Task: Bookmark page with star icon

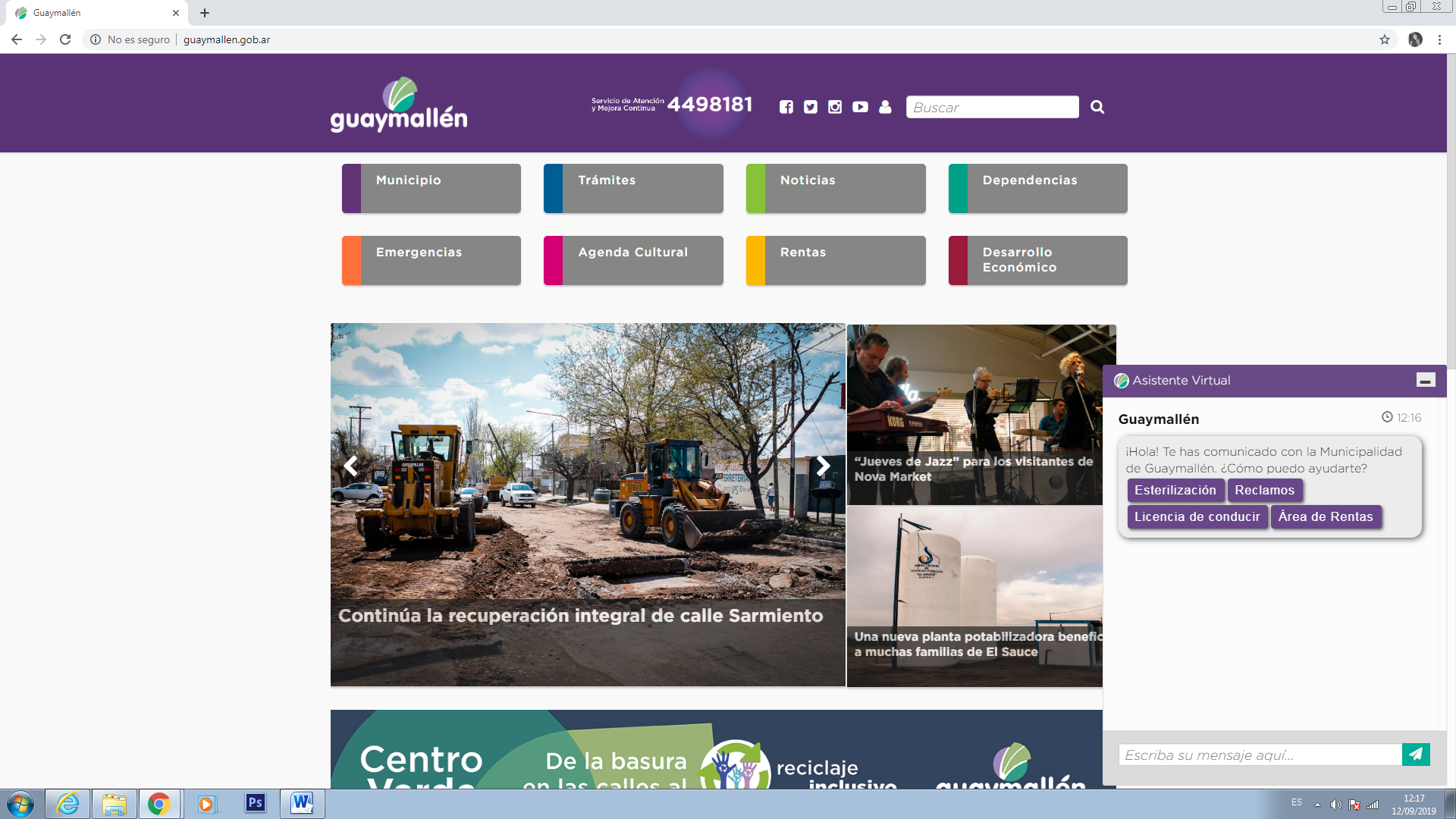Action: [1385, 39]
